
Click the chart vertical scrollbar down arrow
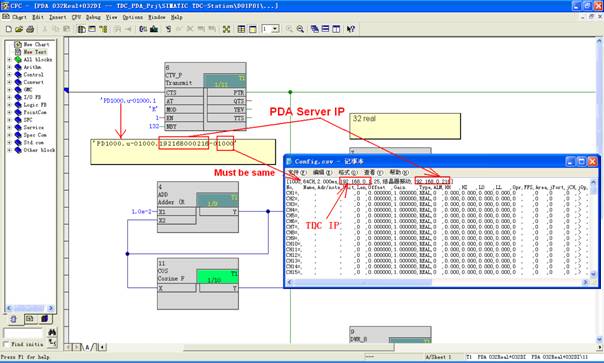[599, 339]
